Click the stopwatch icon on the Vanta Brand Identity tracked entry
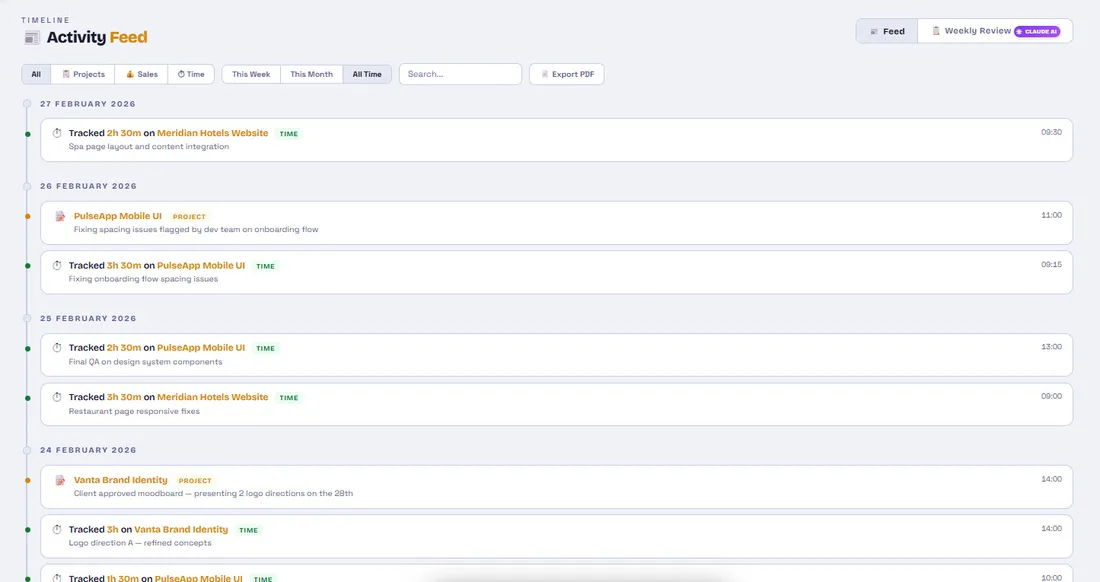1100x582 pixels. click(x=57, y=528)
